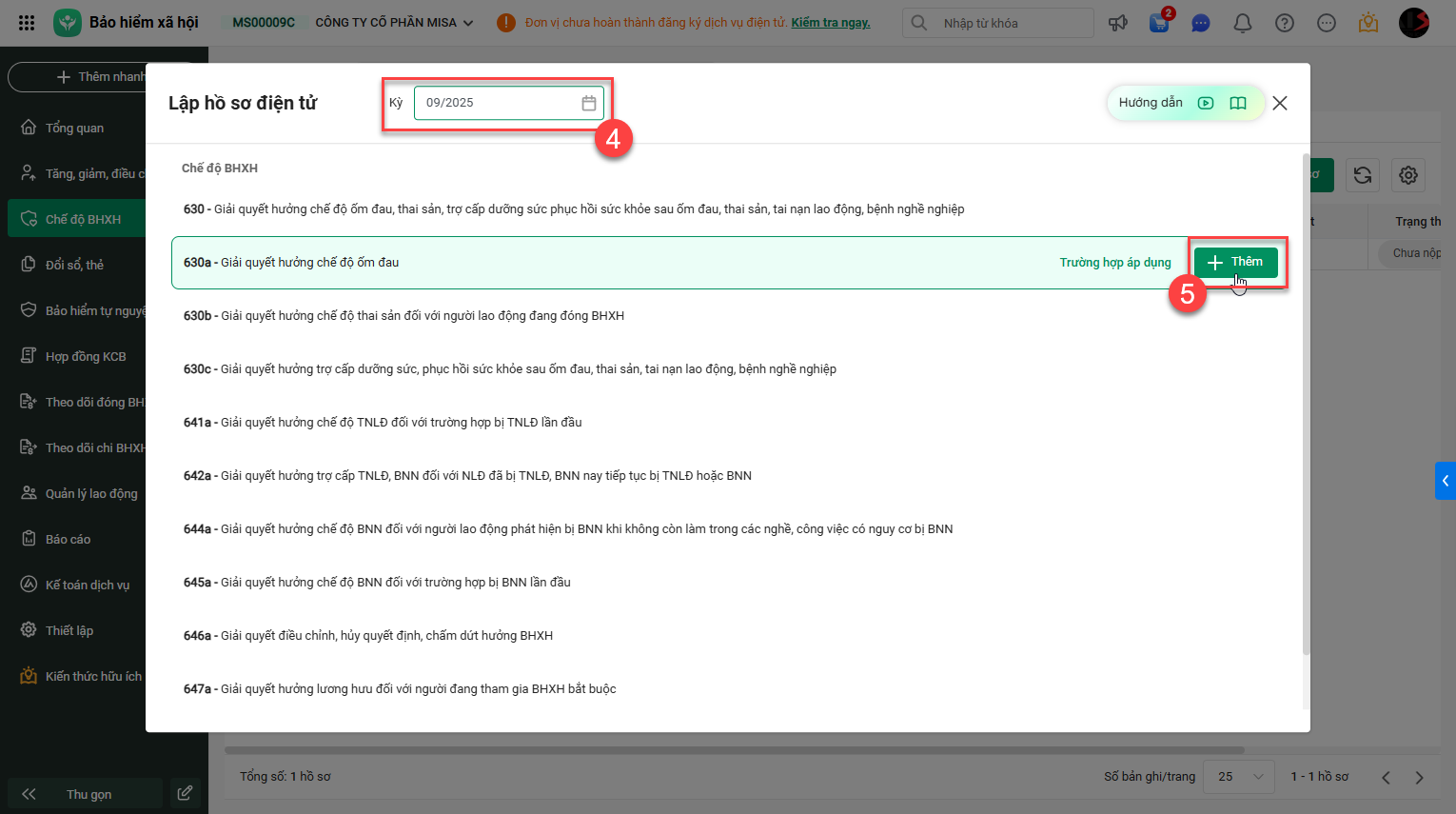The image size is (1456, 814).
Task: Open the gear settings icon in background page
Action: point(1408,175)
